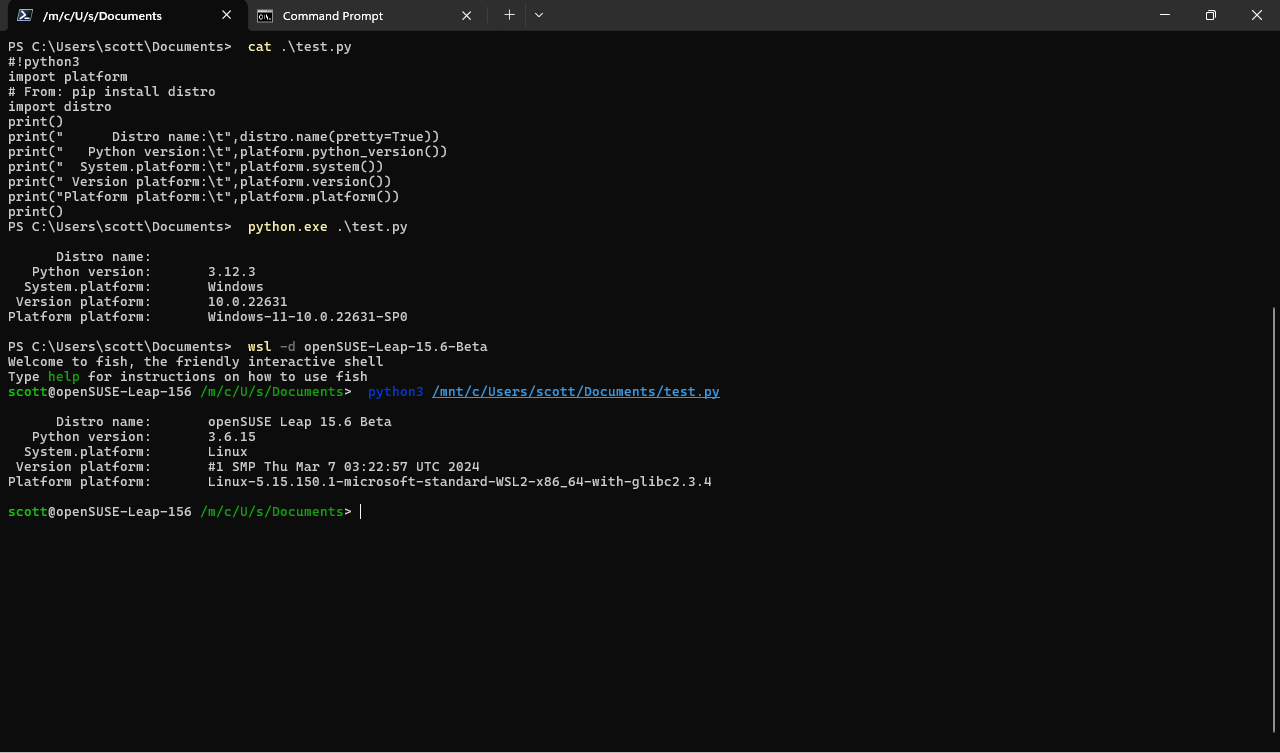This screenshot has height=753, width=1280.
Task: Close the Terminal window
Action: coord(1257,15)
